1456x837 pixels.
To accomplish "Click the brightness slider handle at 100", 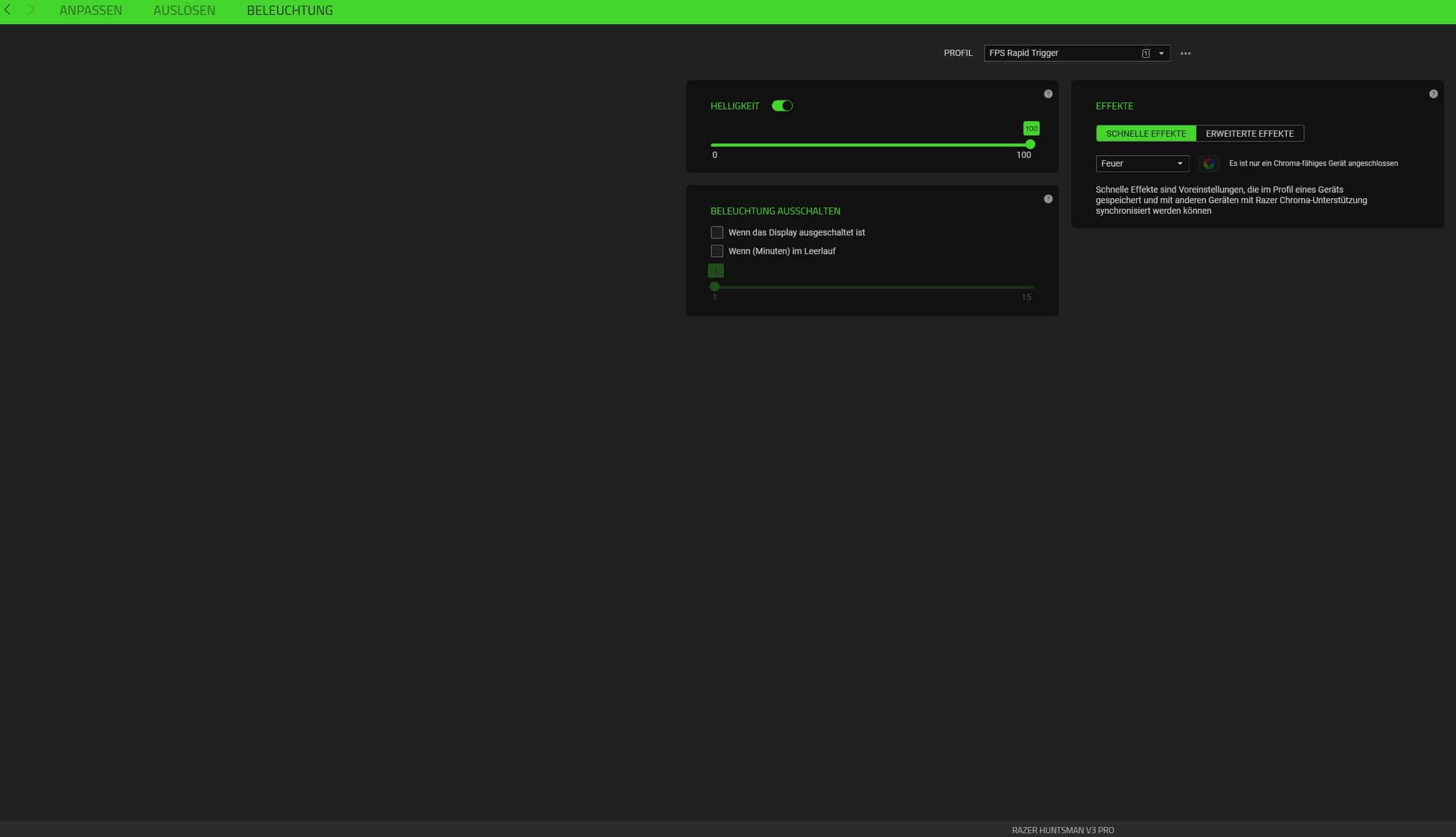I will [x=1030, y=144].
